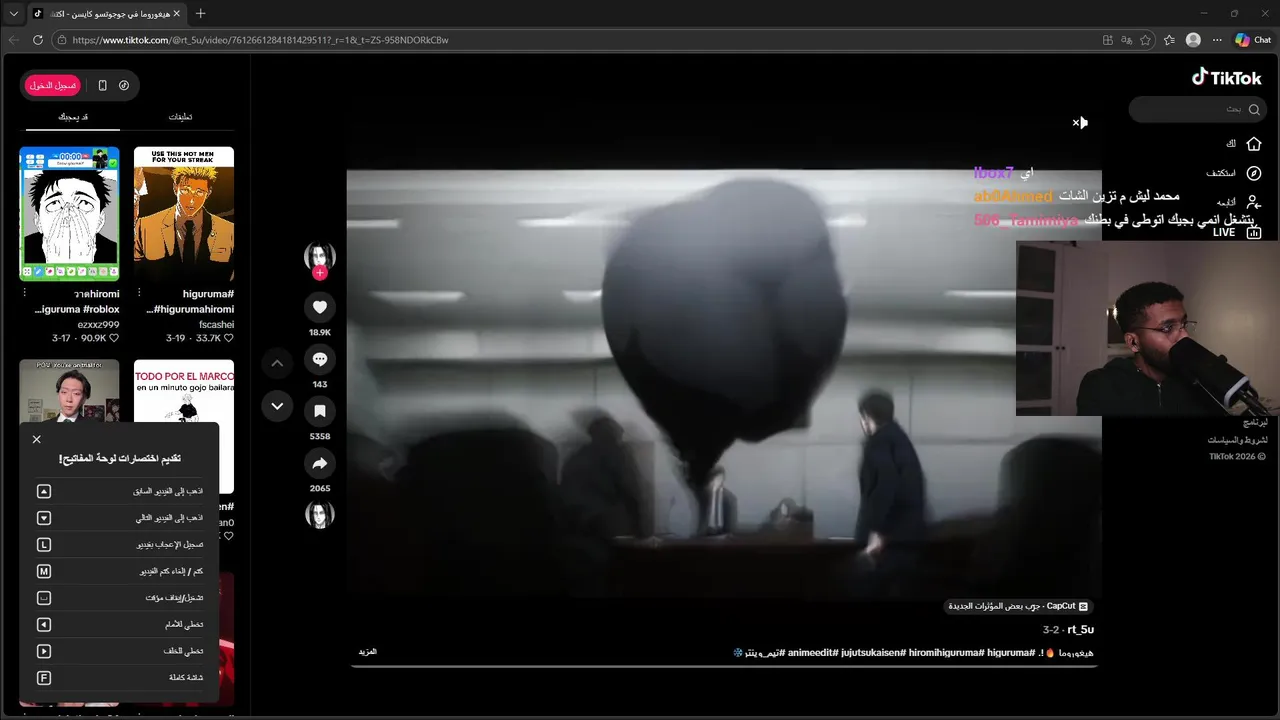Click the ezxxz999 username
Screen dimensions: 1280x720
(98, 325)
